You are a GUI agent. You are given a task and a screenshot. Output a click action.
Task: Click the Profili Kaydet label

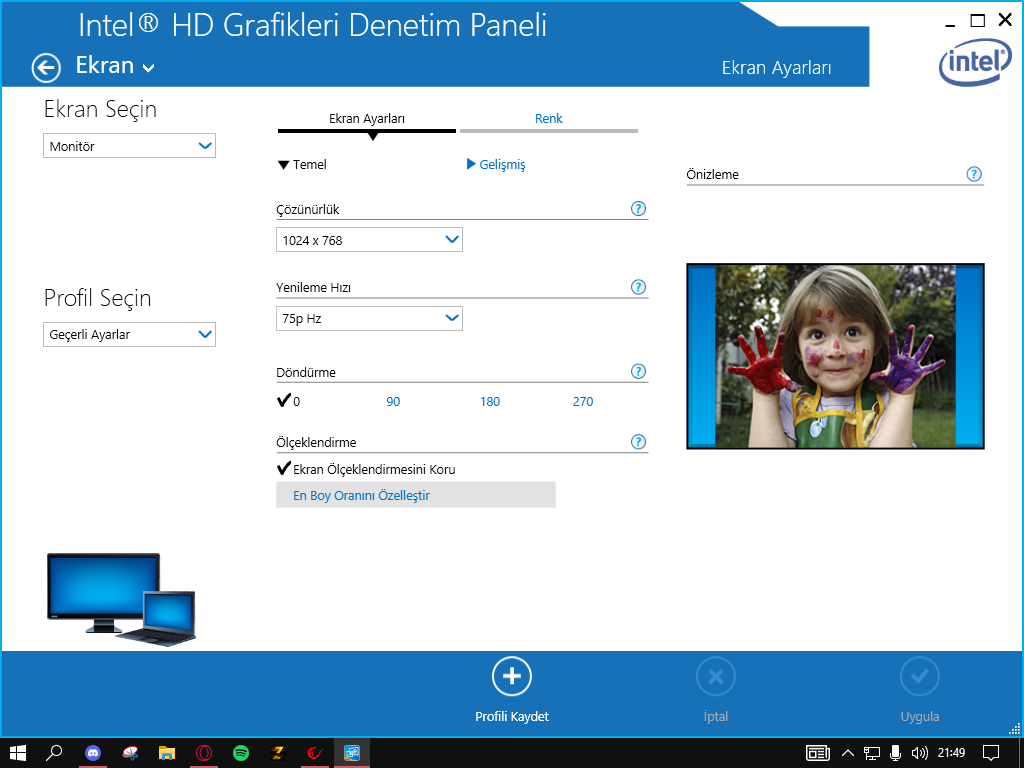point(512,716)
